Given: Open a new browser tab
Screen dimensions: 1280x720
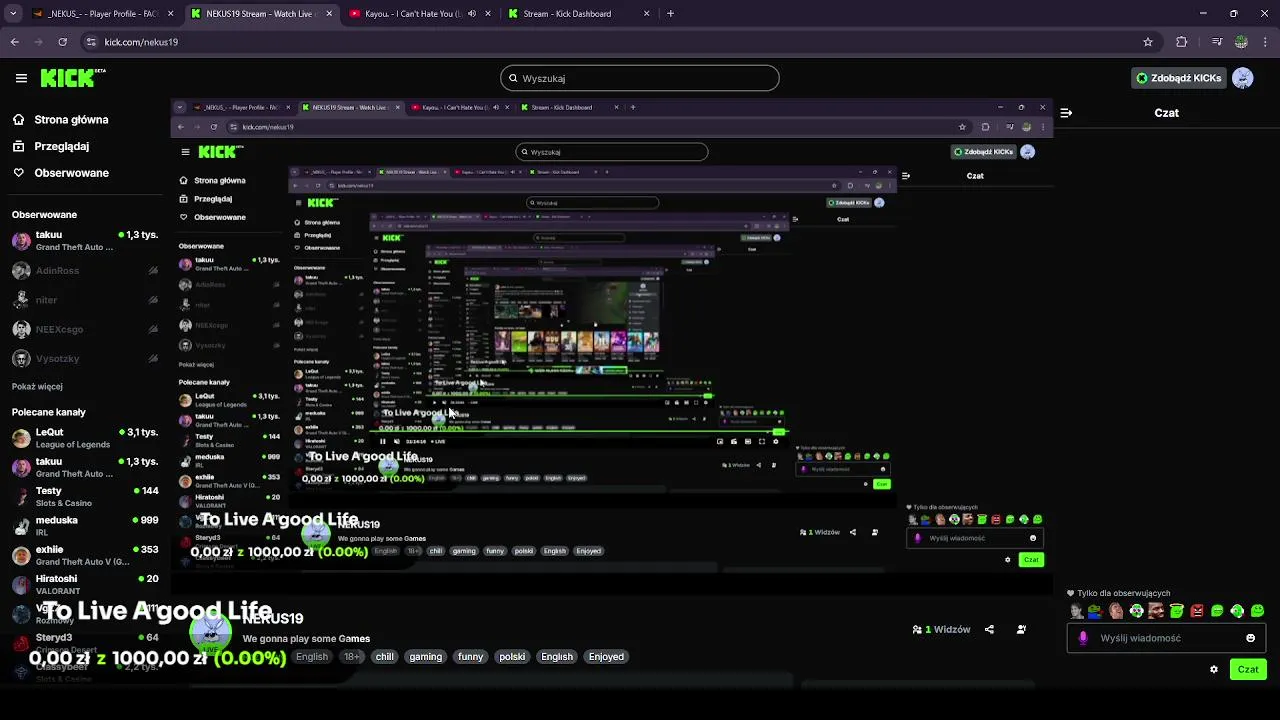Looking at the screenshot, I should (x=670, y=14).
